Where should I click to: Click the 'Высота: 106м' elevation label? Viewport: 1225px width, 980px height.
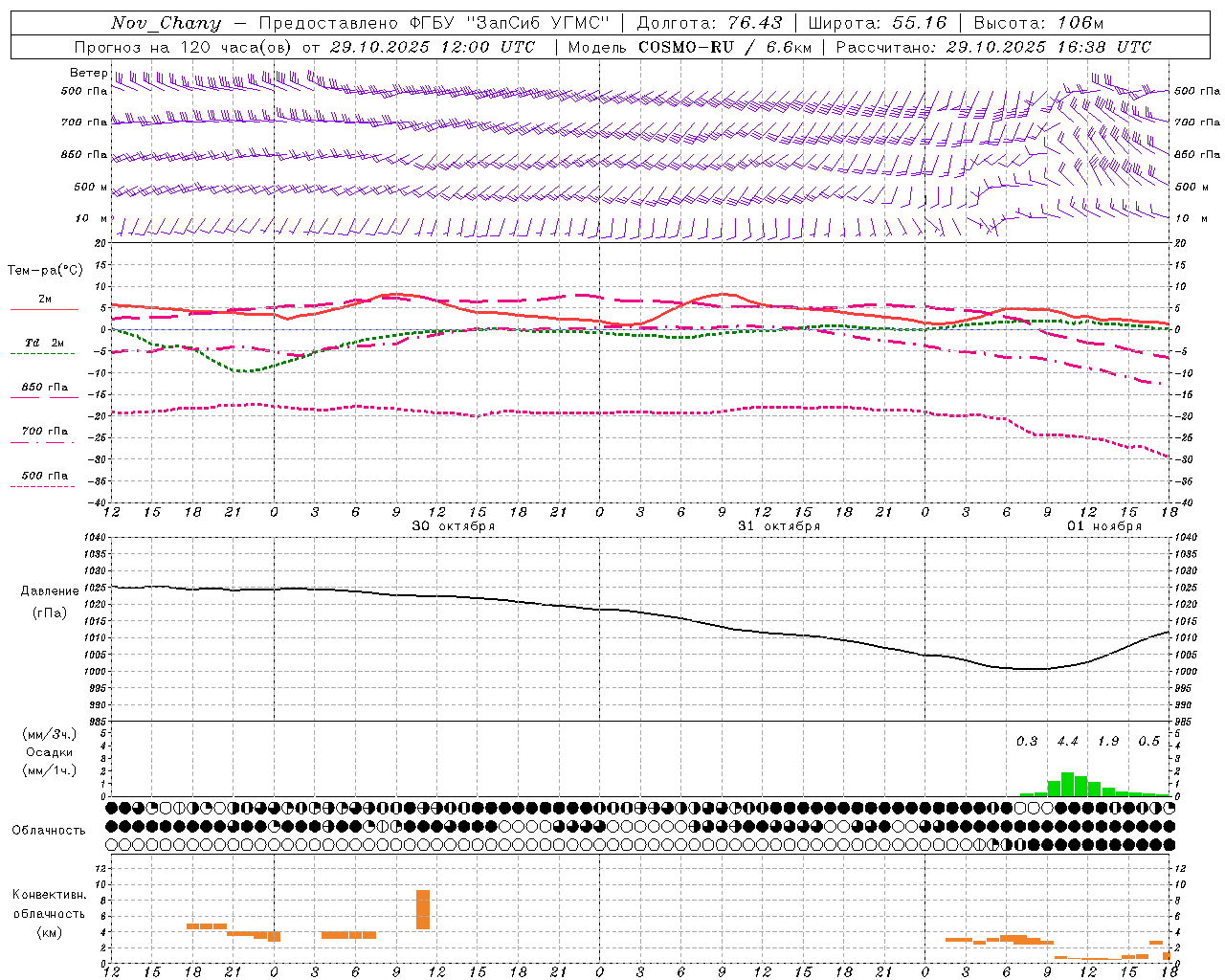coord(1038,23)
